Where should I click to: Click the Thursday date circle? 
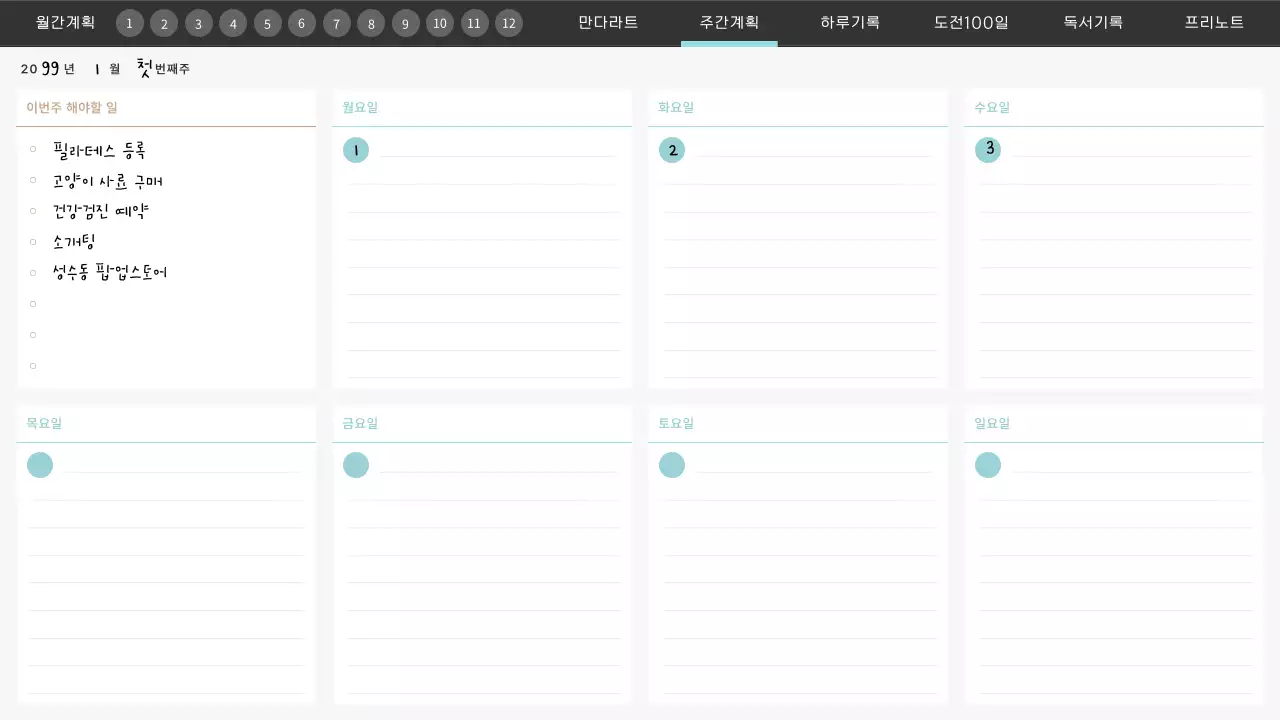click(x=40, y=465)
